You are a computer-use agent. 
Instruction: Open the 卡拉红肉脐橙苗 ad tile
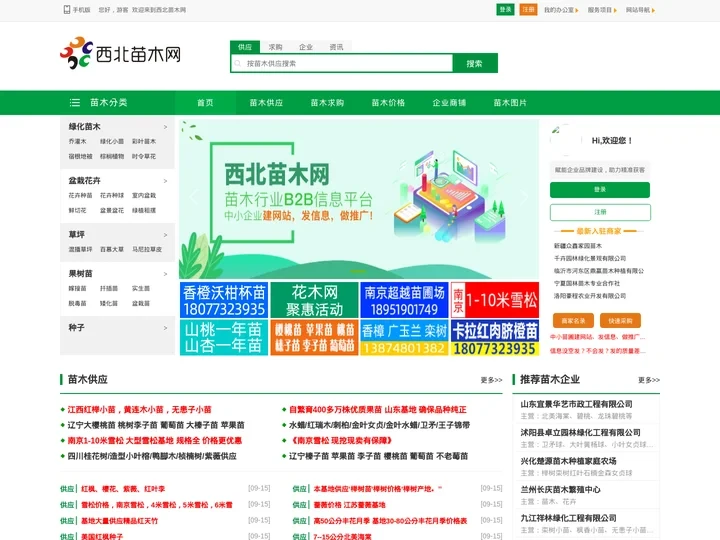495,338
